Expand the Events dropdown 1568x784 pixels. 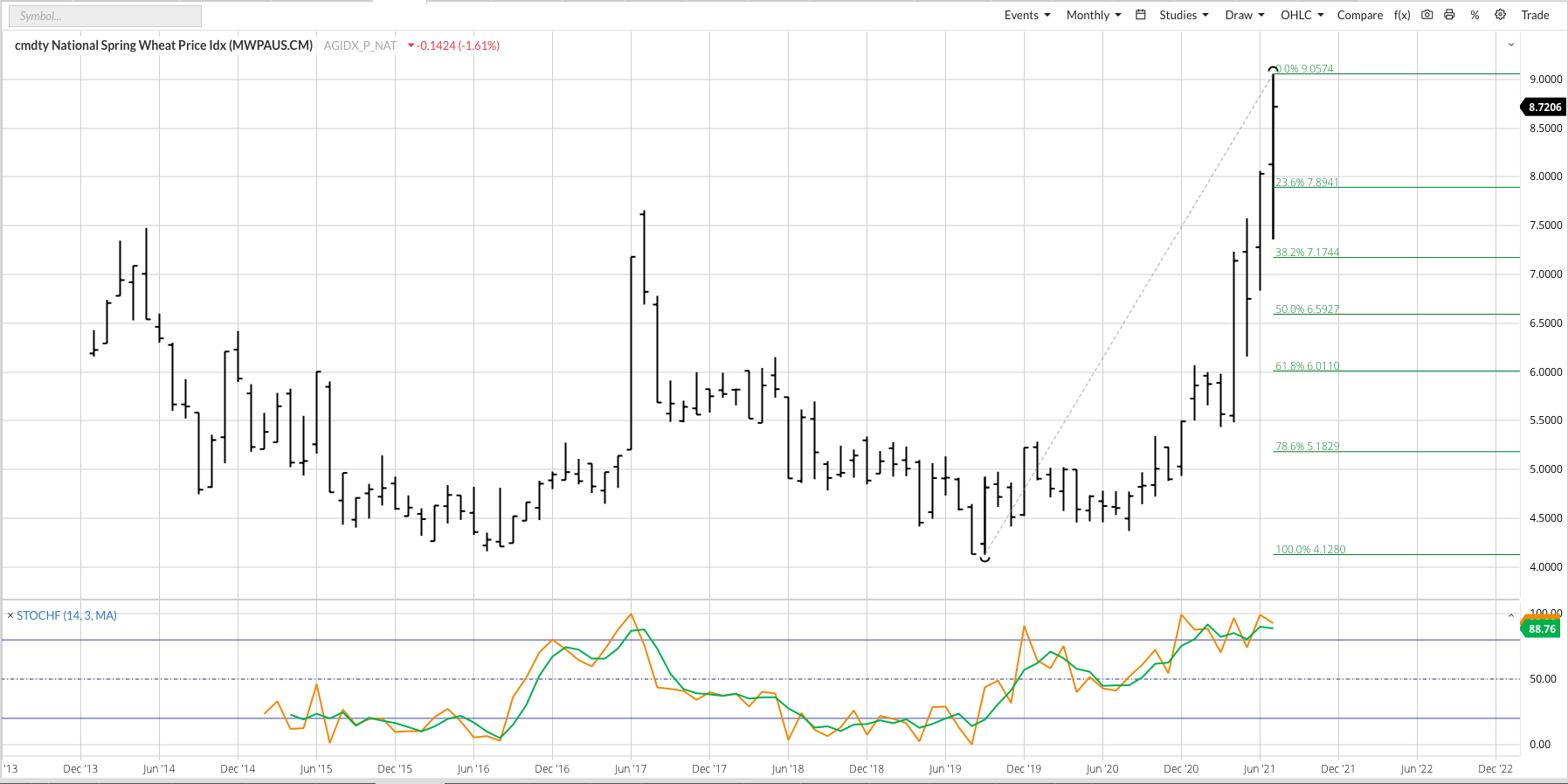(1026, 15)
